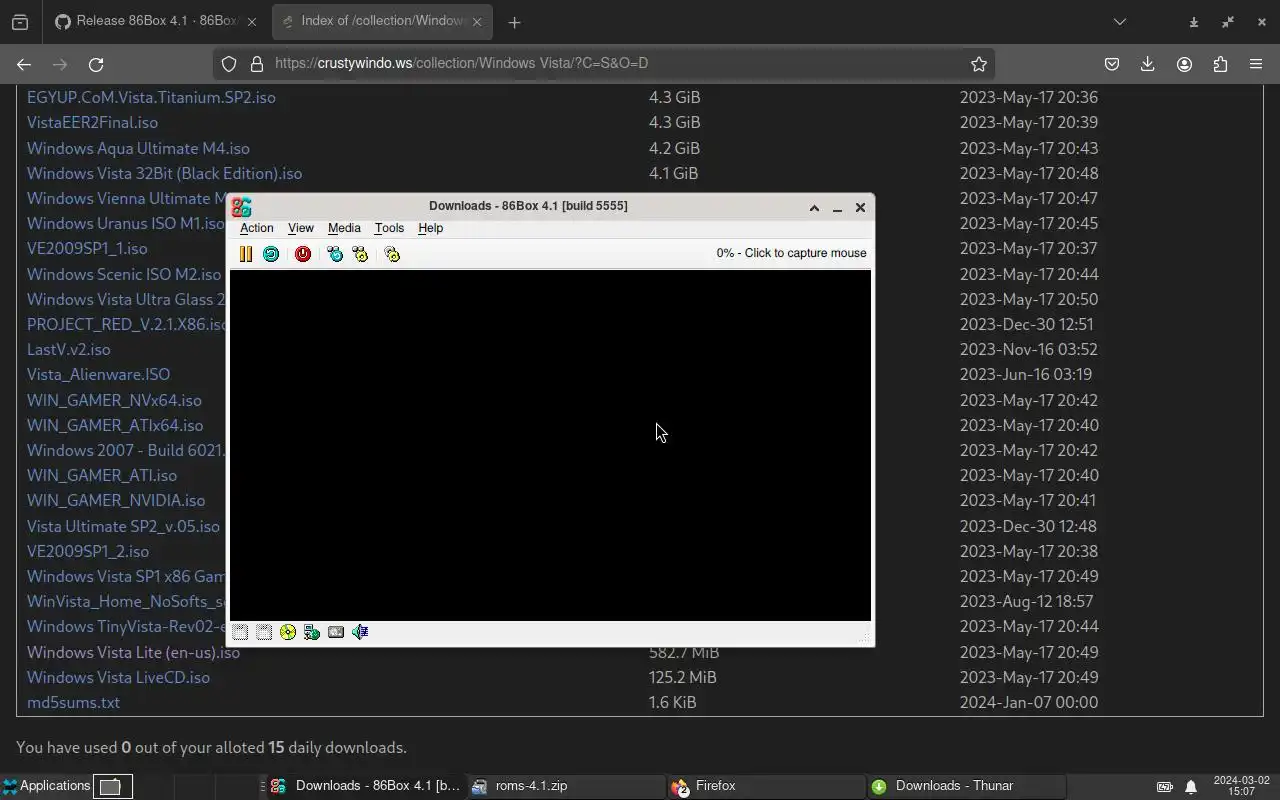This screenshot has height=800, width=1280.
Task: Reload the current page in Firefox
Action: coord(96,64)
